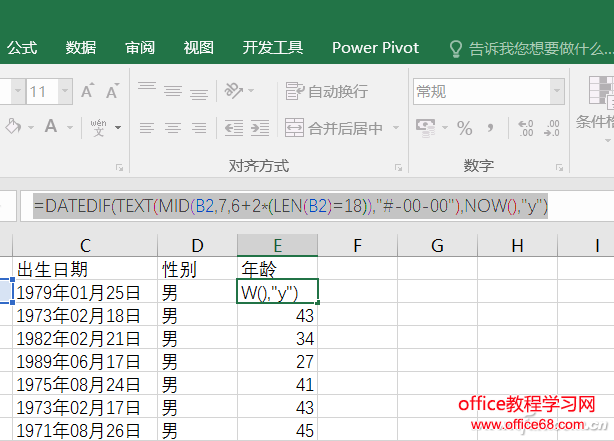Select column C header
This screenshot has width=614, height=441.
click(85, 246)
